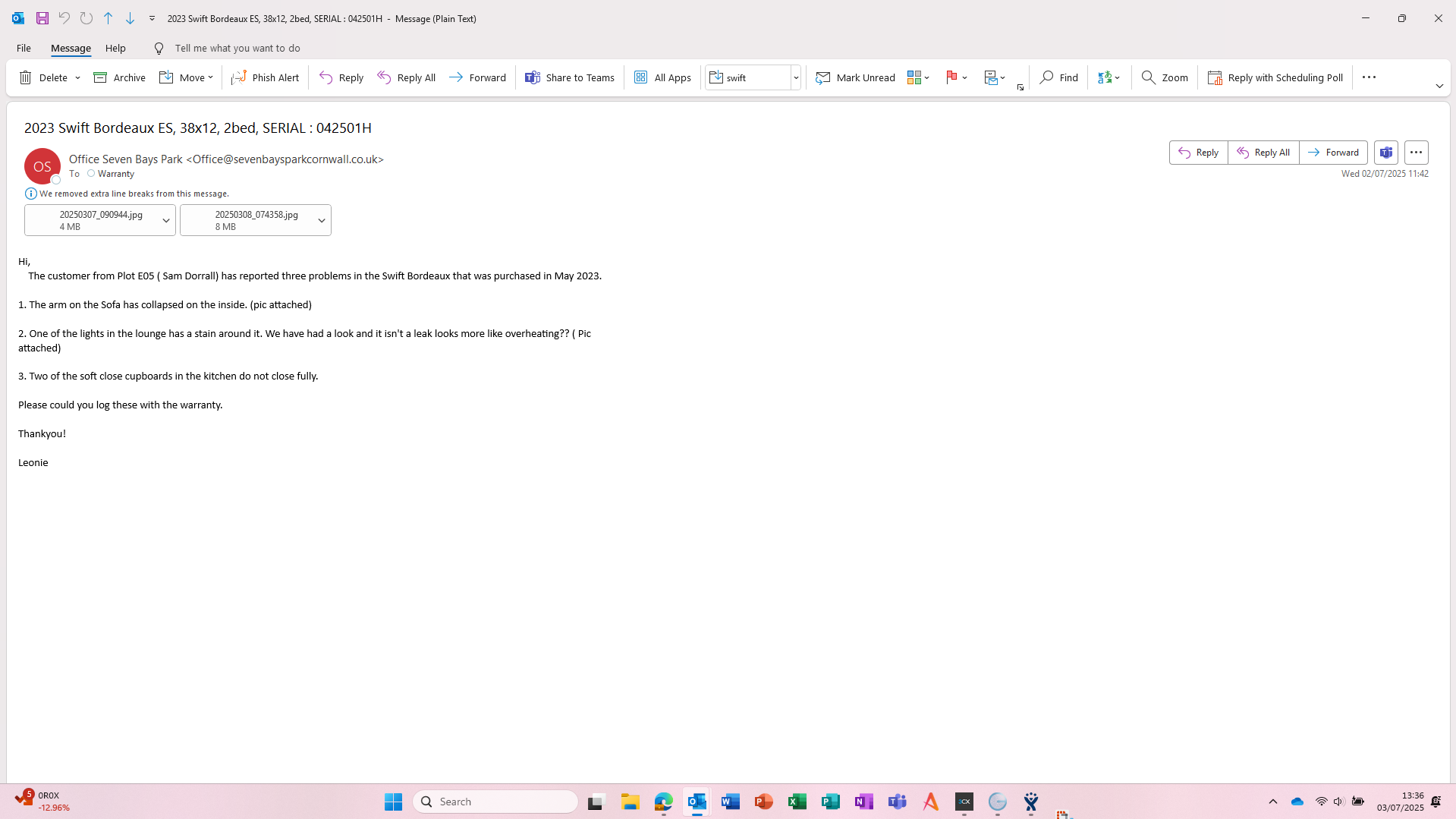Show more ribbon commands via ellipsis
This screenshot has height=819, width=1456.
pos(1369,77)
